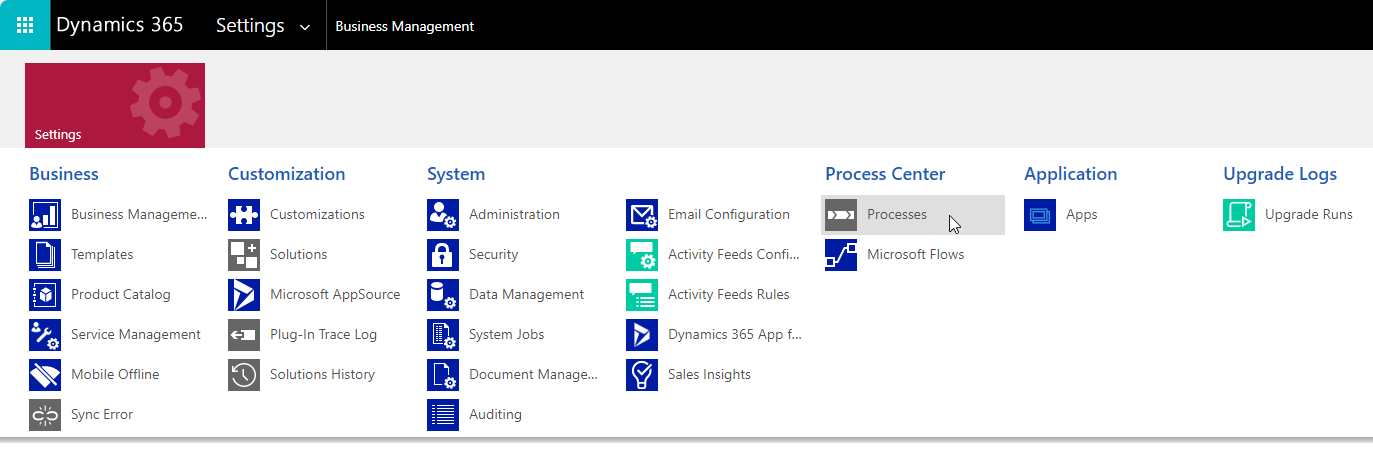Click the Plug-In Trace Log icon
The width and height of the screenshot is (1373, 453).
pos(244,335)
